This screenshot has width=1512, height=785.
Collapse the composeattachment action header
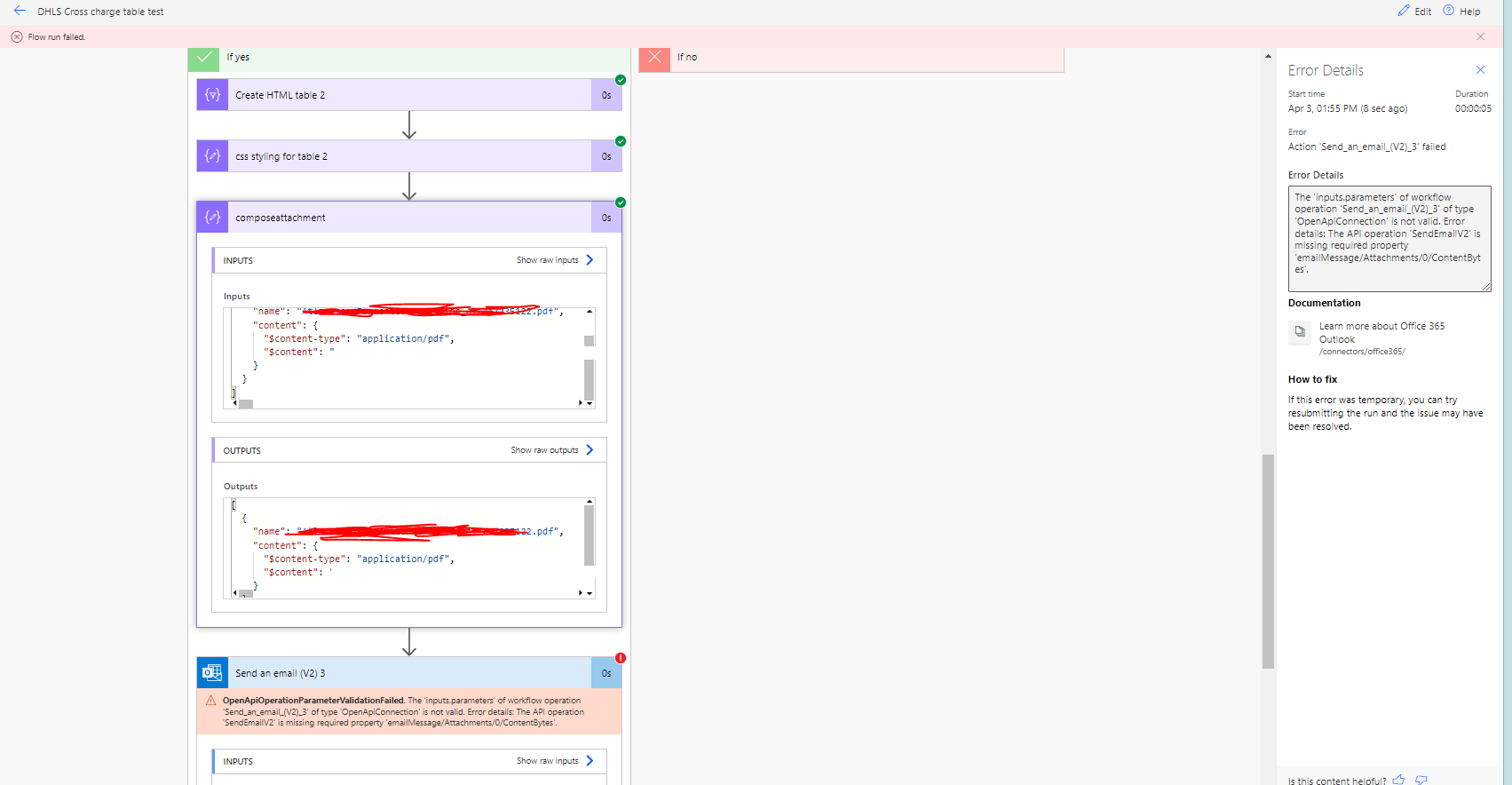409,218
